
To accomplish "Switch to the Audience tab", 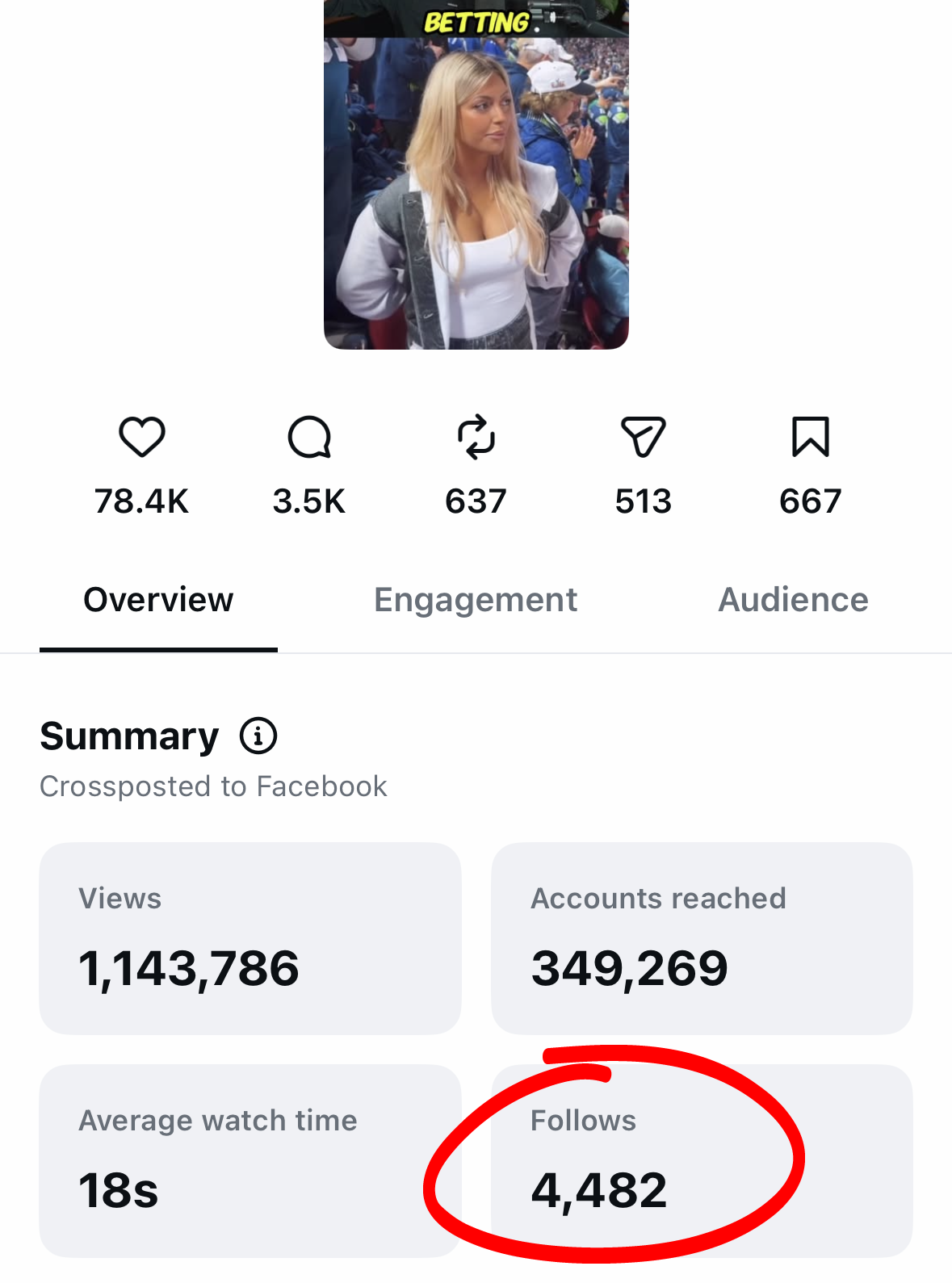I will [x=794, y=600].
